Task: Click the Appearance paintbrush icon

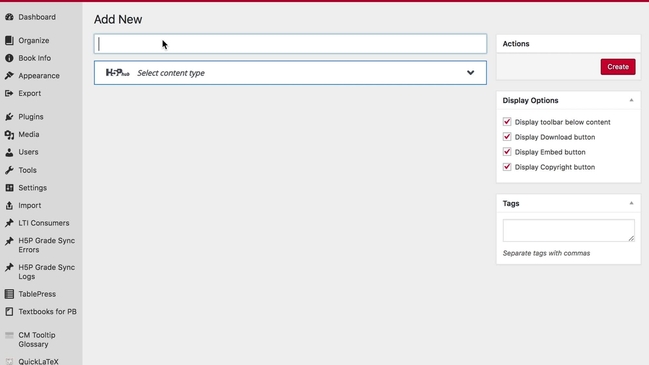Action: pos(9,76)
